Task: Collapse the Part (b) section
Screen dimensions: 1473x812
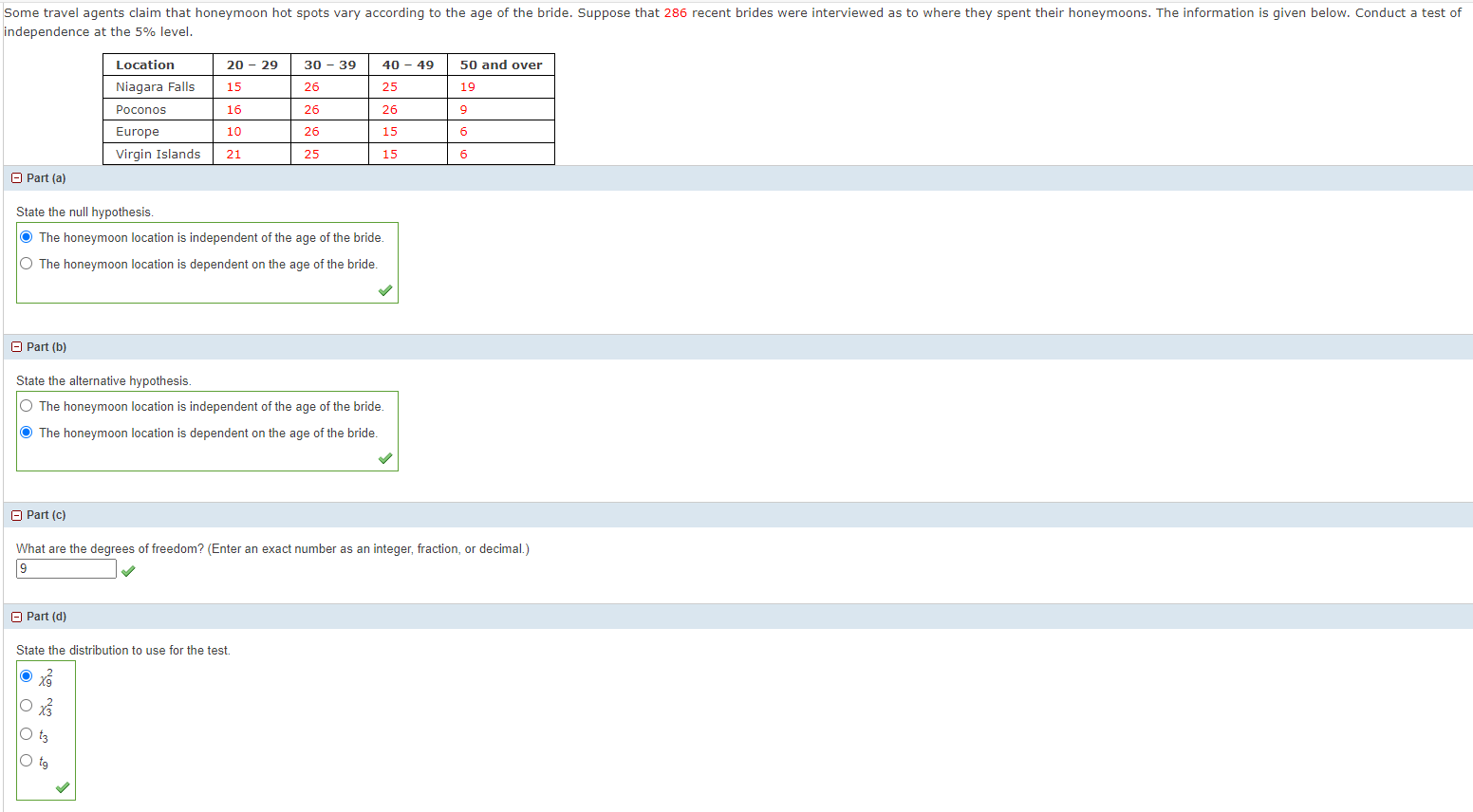Action: (x=17, y=347)
